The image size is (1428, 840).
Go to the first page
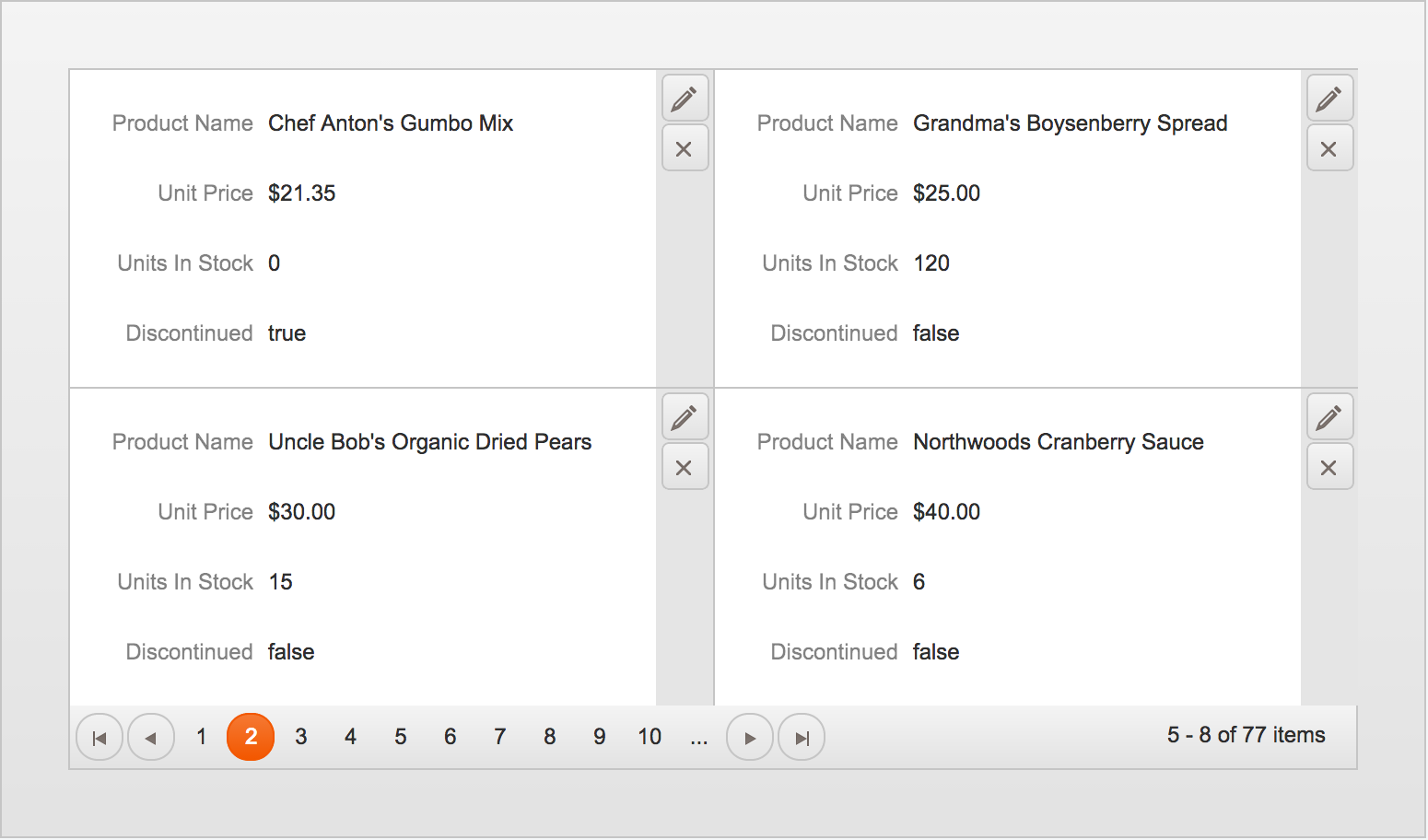pos(99,737)
